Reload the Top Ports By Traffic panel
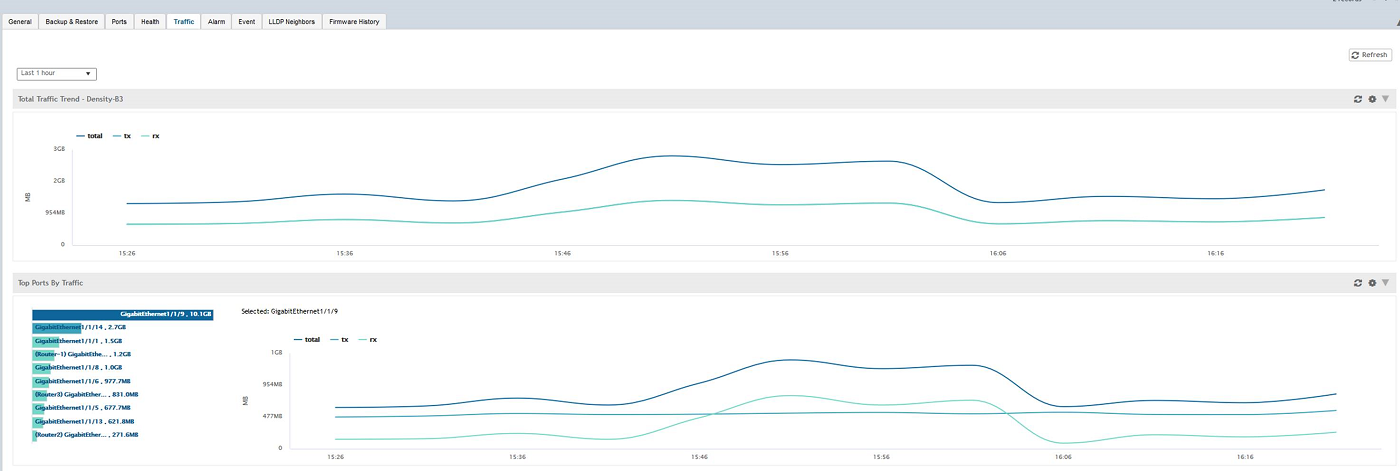 1358,283
